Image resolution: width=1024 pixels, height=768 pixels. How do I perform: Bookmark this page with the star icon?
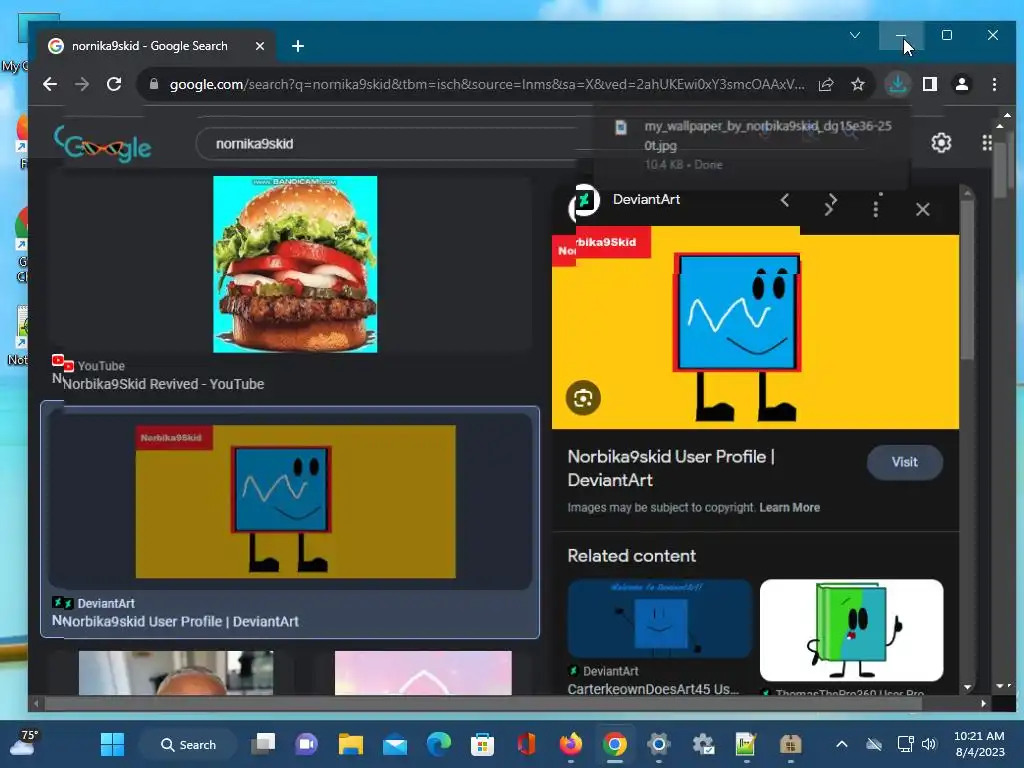[858, 84]
